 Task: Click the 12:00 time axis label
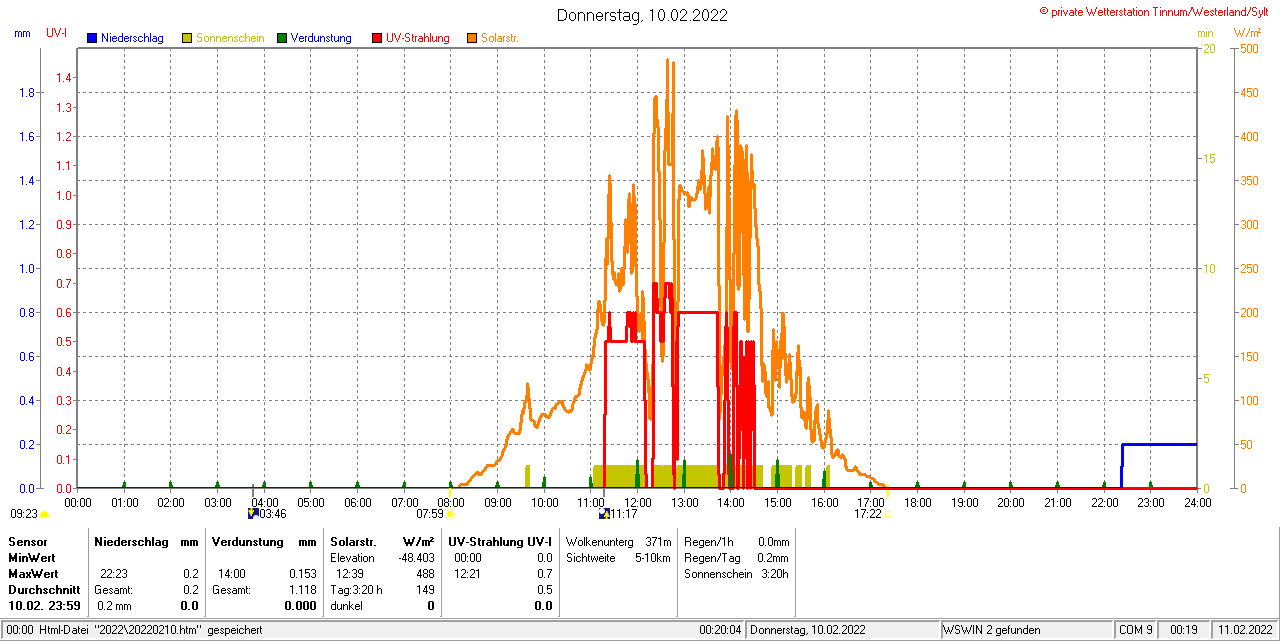coord(637,502)
